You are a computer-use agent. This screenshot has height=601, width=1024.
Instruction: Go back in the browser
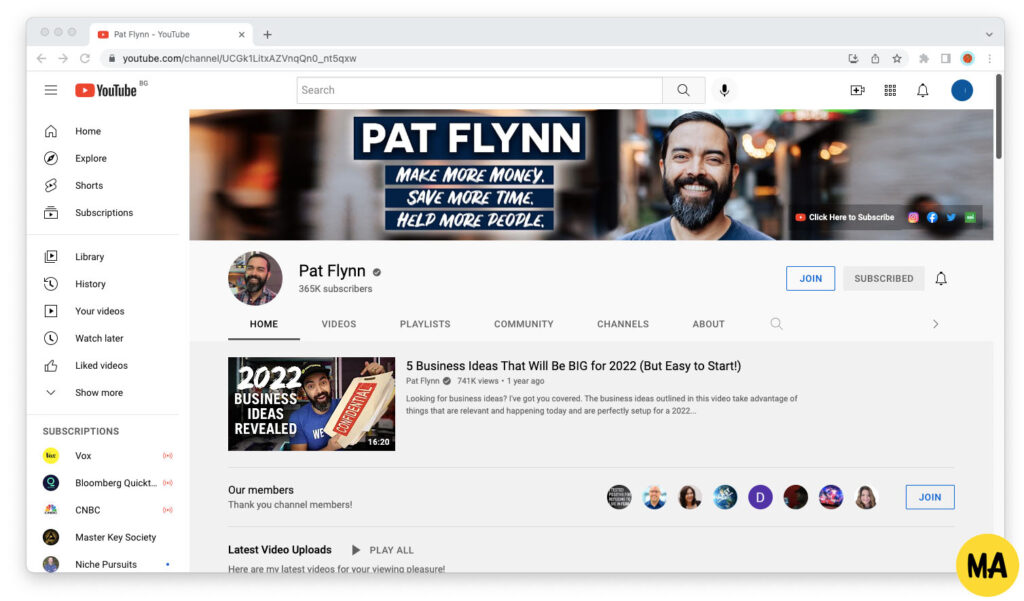click(42, 59)
